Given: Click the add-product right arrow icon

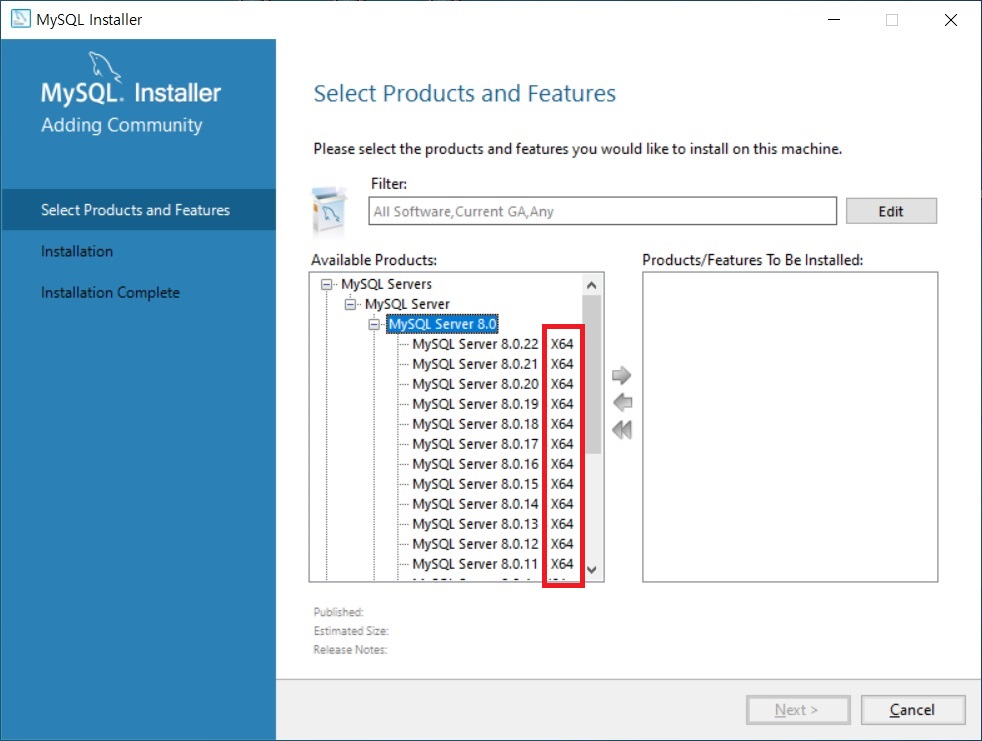Looking at the screenshot, I should (x=621, y=375).
